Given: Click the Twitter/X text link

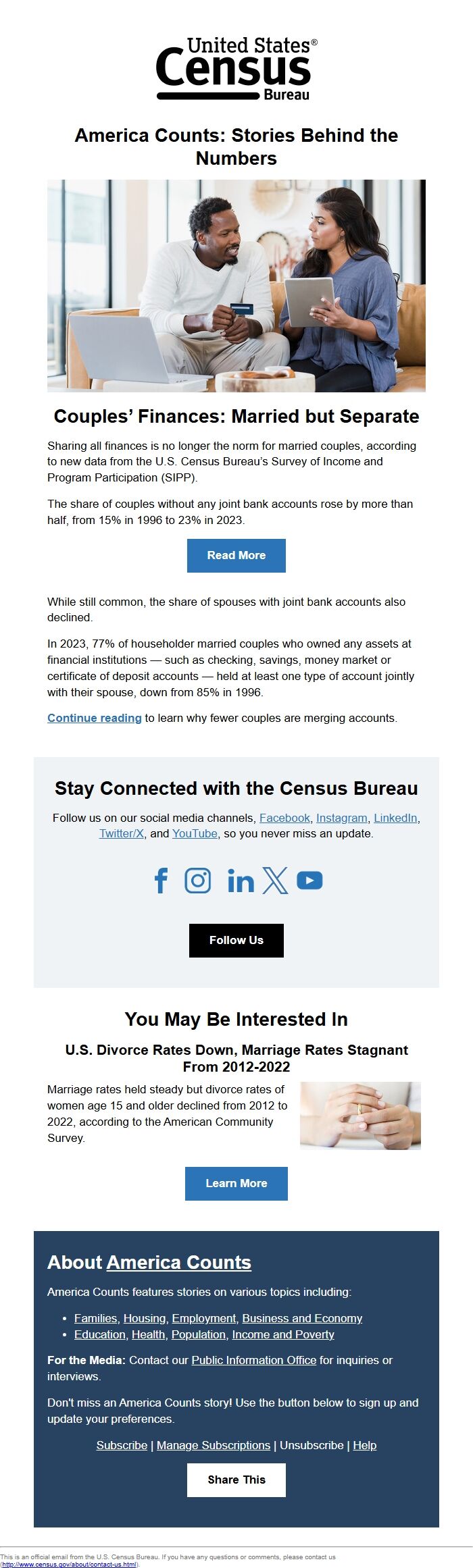Looking at the screenshot, I should click(122, 833).
